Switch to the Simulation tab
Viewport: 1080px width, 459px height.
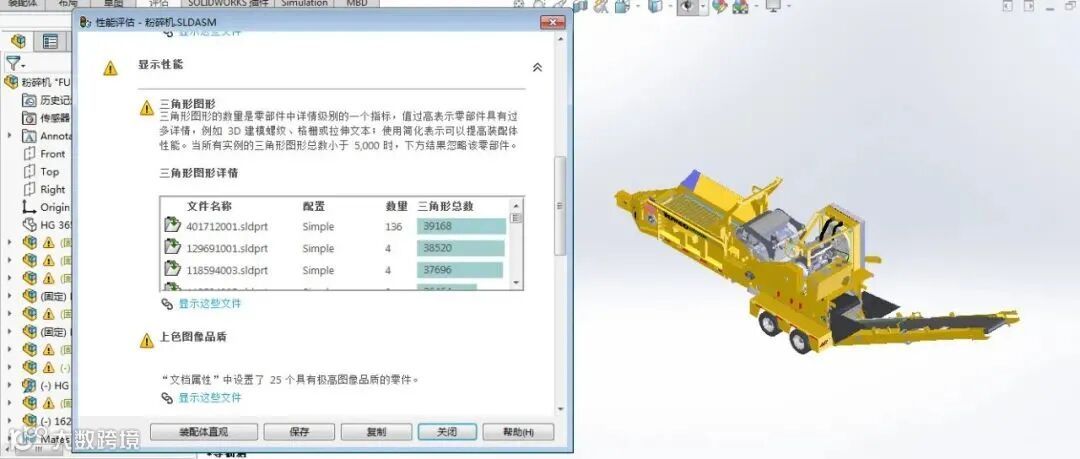click(304, 3)
